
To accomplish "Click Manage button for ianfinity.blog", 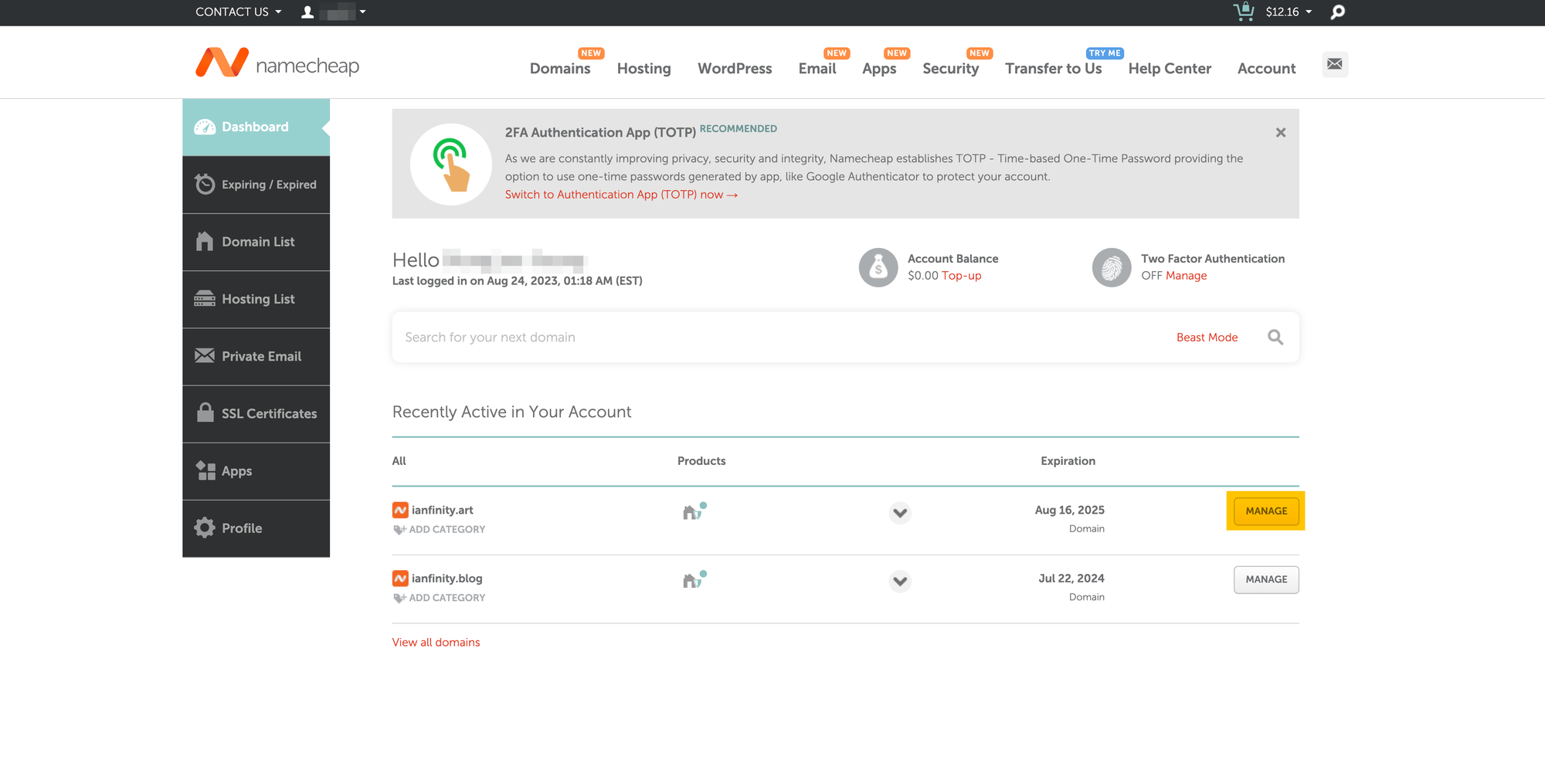I will [x=1266, y=579].
